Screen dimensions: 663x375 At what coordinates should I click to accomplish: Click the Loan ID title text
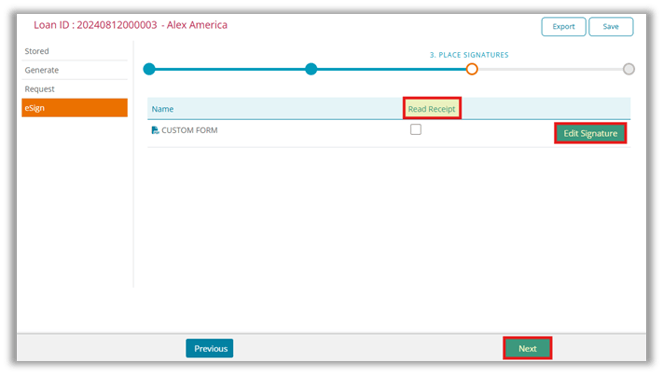coord(131,25)
